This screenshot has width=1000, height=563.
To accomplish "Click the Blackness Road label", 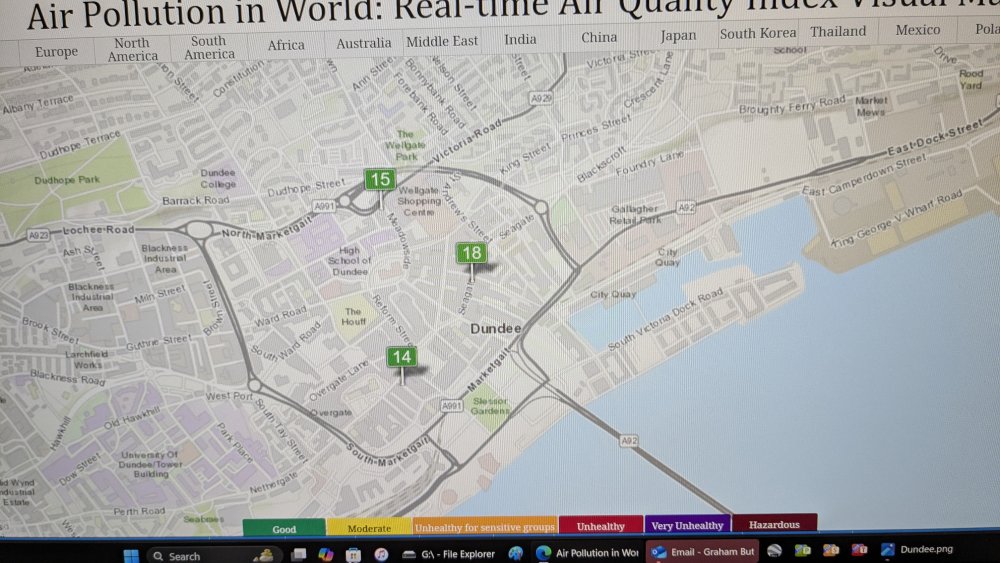I will 68,377.
